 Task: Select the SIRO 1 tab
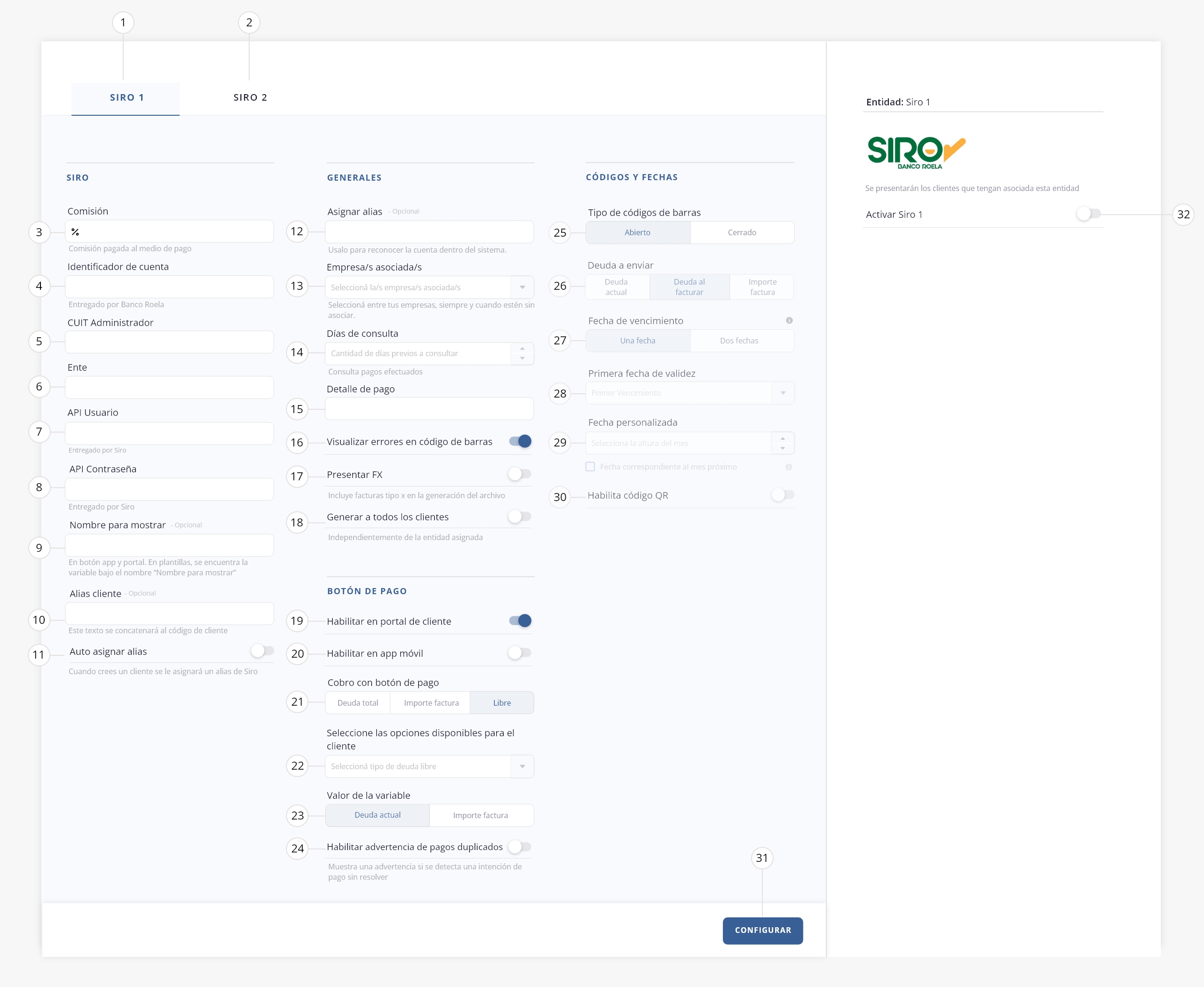tap(126, 97)
